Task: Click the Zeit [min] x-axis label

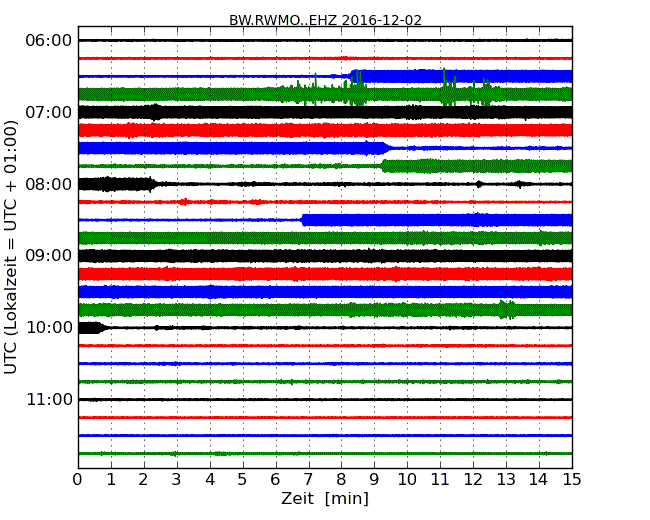Action: pyautogui.click(x=325, y=498)
